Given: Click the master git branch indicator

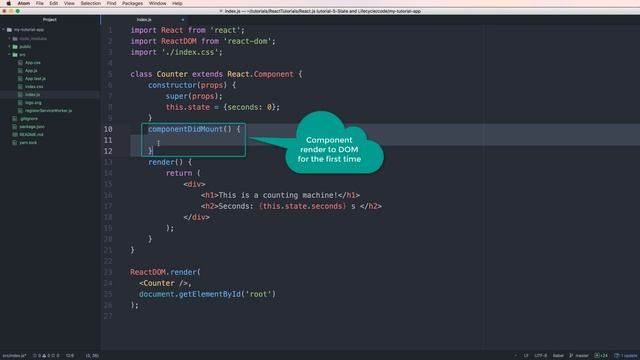Looking at the screenshot, I should 579,356.
